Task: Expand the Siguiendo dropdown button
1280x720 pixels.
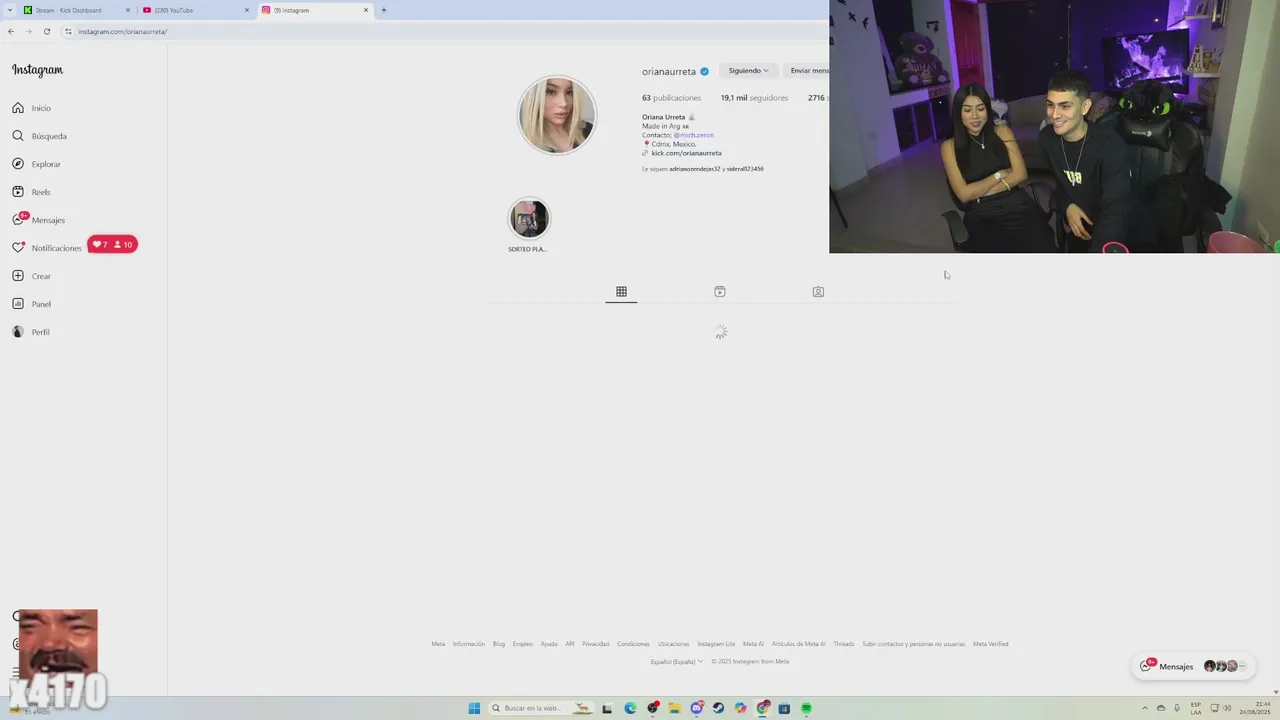Action: 748,71
